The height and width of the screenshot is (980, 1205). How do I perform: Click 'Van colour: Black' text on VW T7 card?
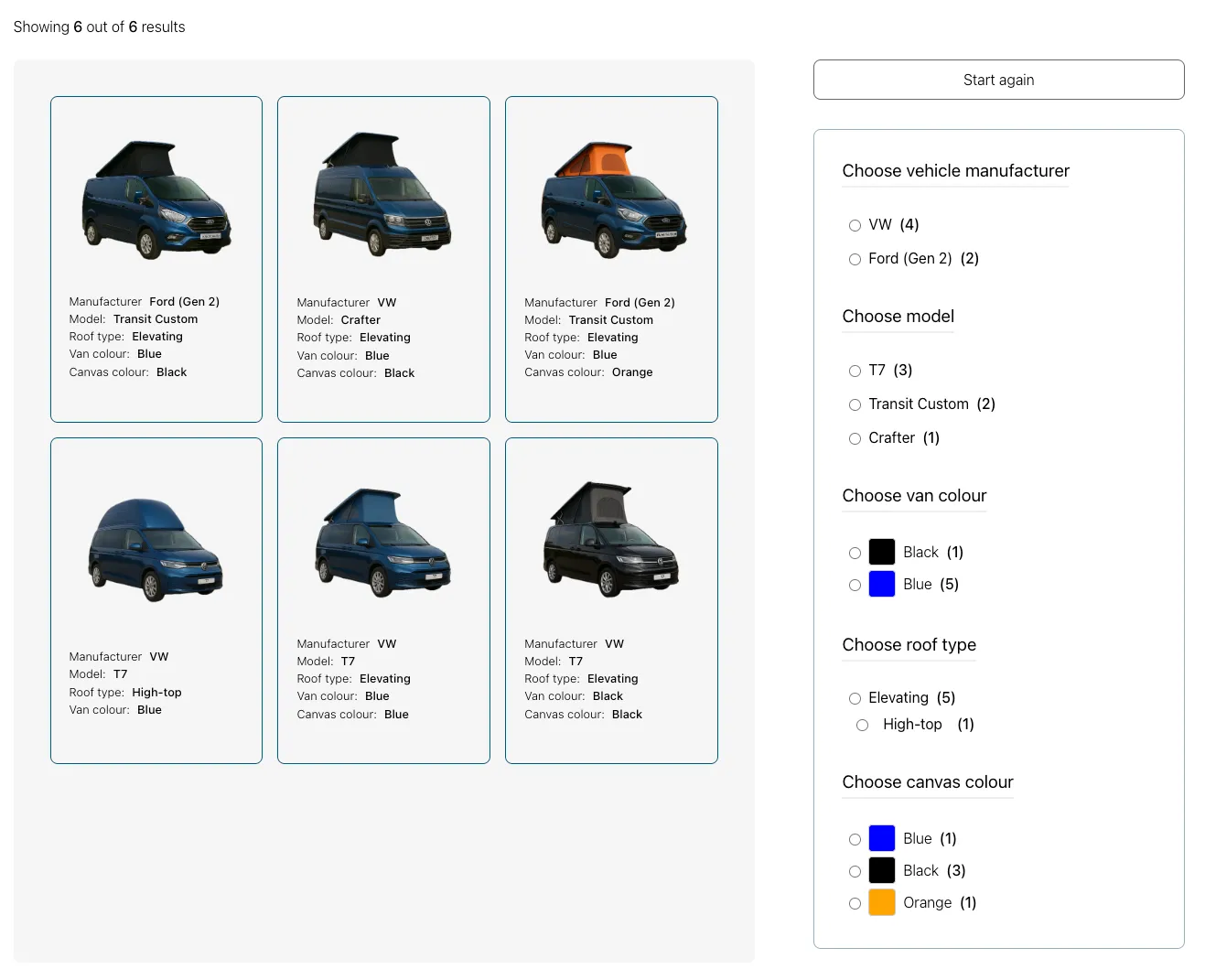574,696
